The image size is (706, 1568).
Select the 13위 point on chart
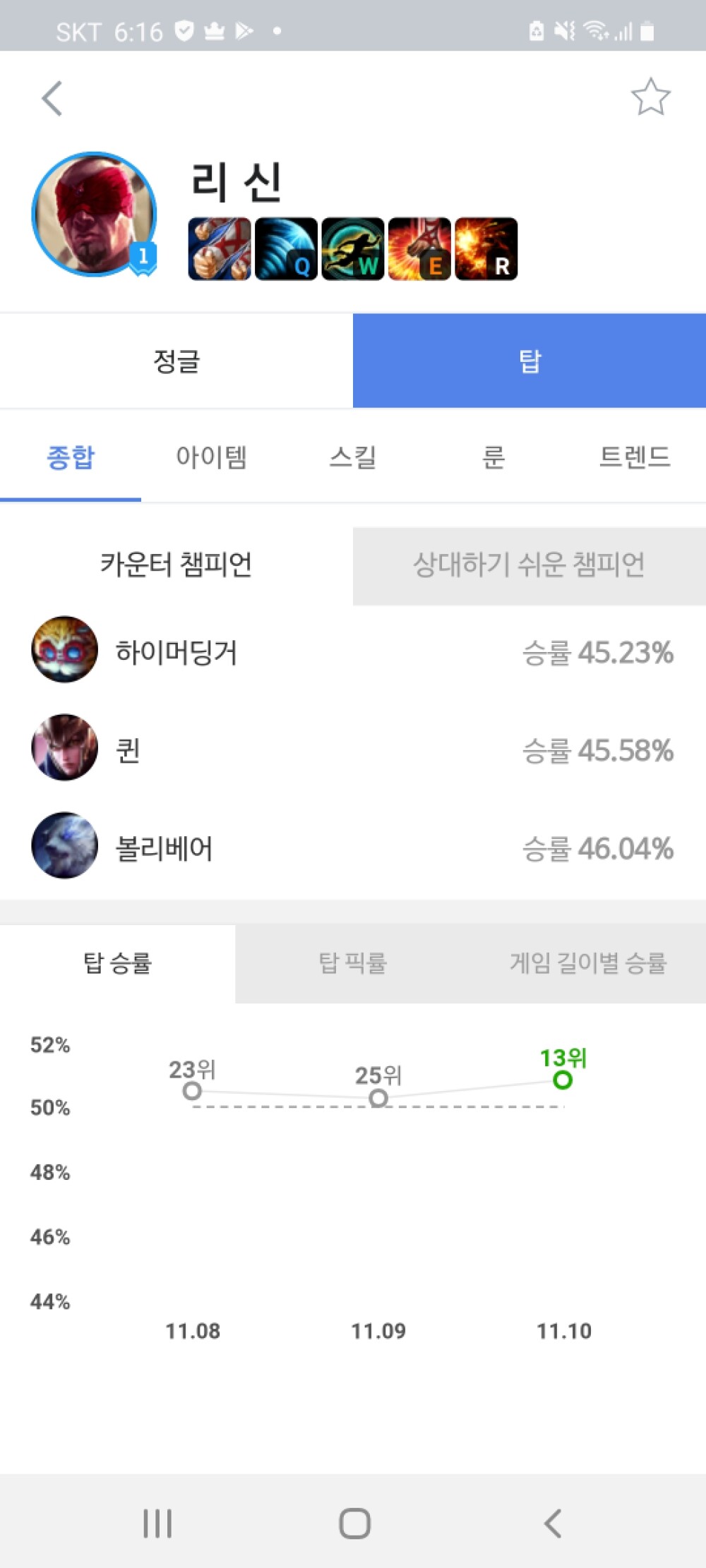click(563, 1079)
